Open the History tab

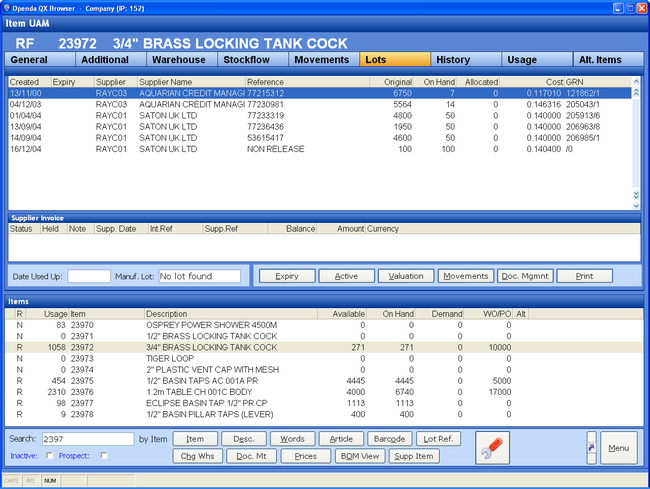pyautogui.click(x=466, y=60)
